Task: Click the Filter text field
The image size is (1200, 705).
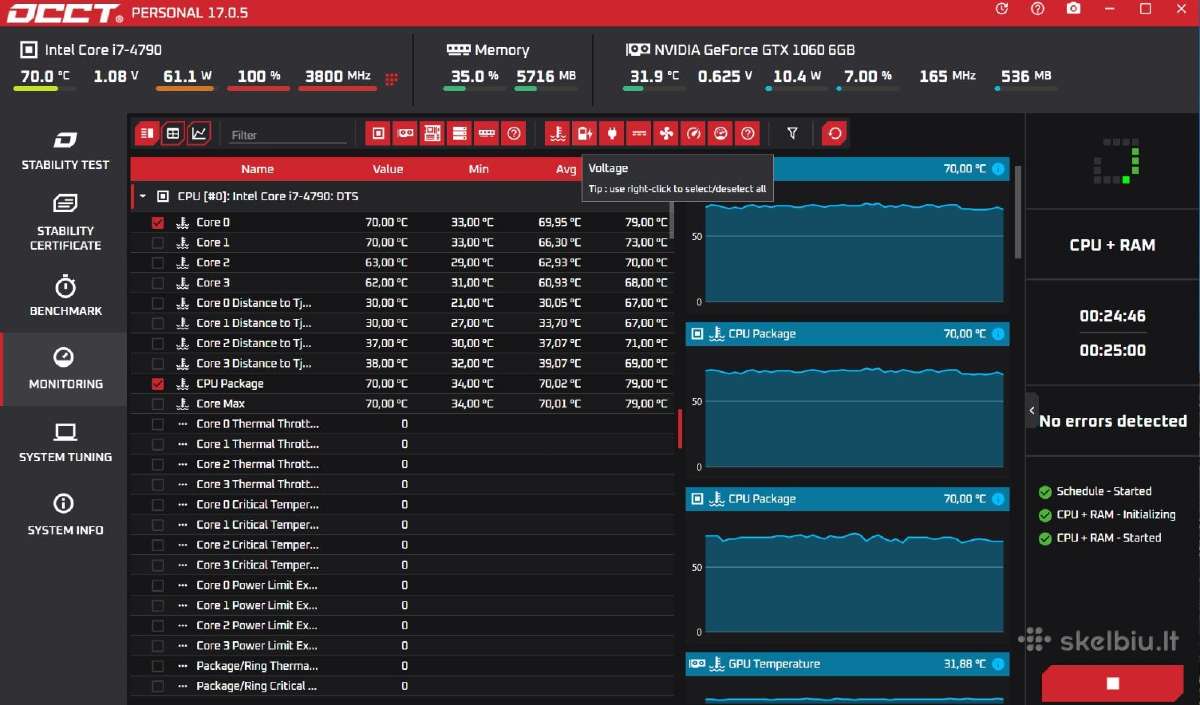Action: (x=288, y=135)
